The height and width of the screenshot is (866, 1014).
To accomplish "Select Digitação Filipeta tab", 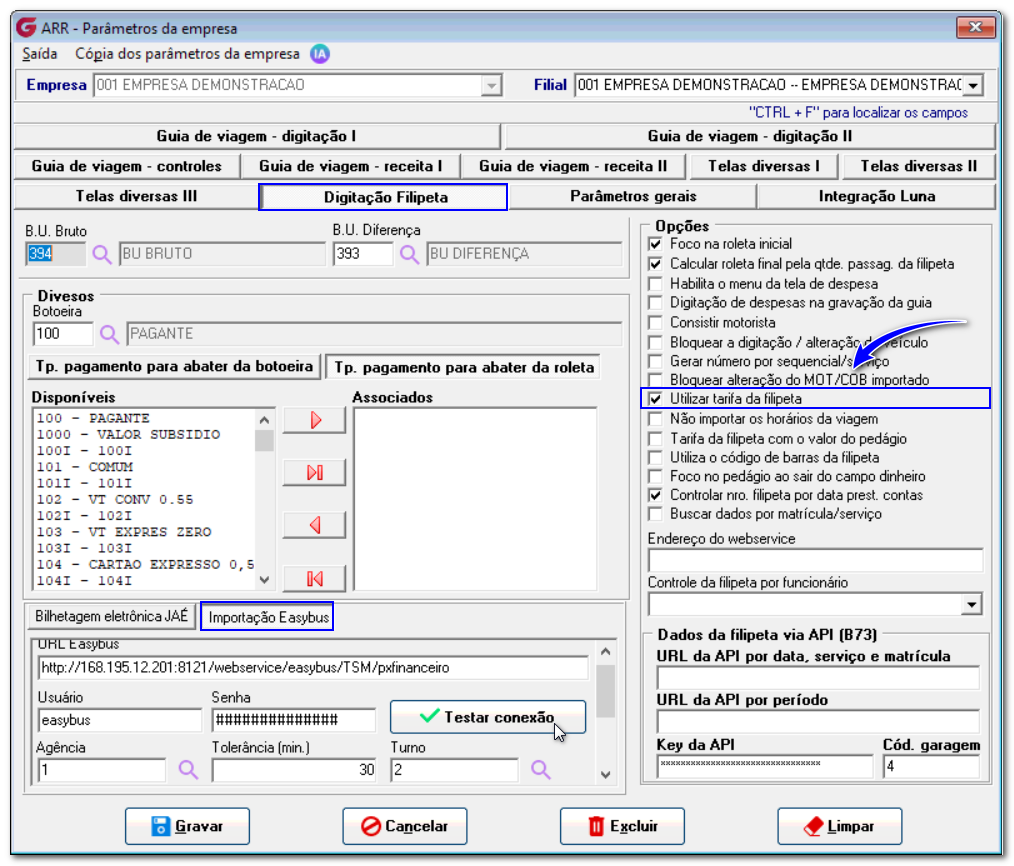I will point(383,197).
